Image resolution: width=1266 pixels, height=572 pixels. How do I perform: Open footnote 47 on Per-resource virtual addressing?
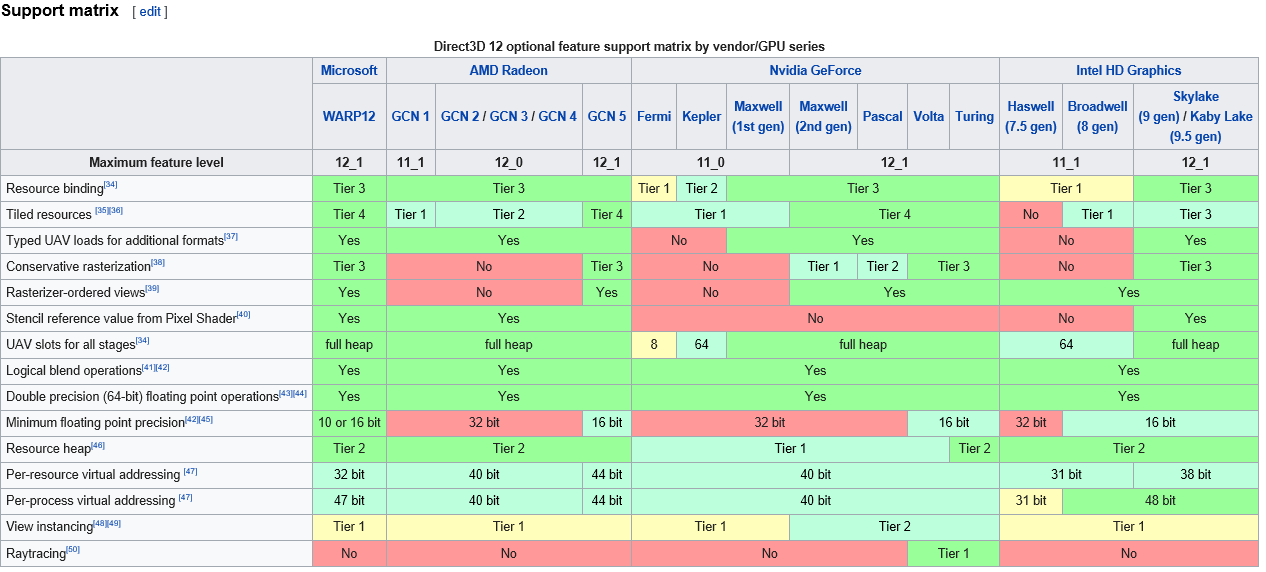(190, 471)
